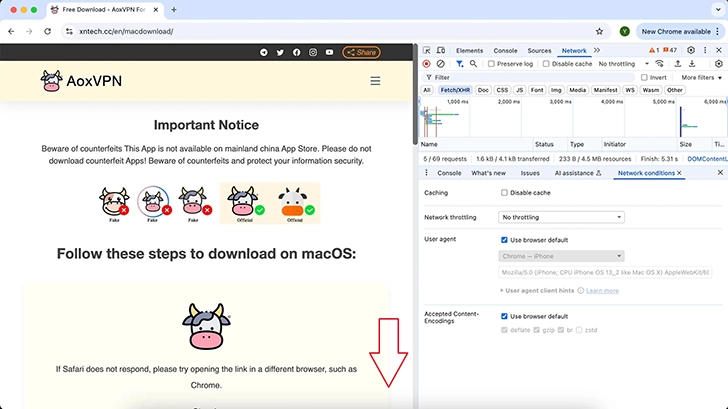
Task: Go back with the browser back arrow
Action: tap(11, 32)
